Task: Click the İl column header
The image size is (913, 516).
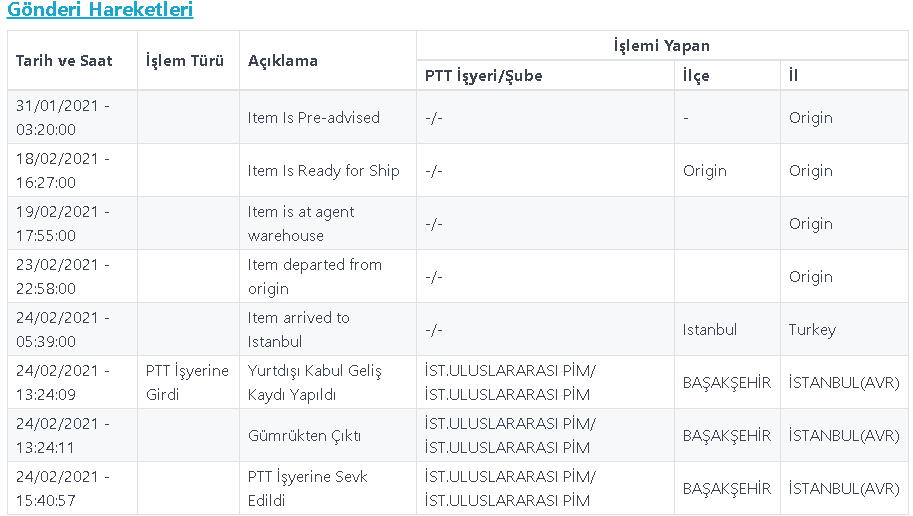Action: point(793,75)
